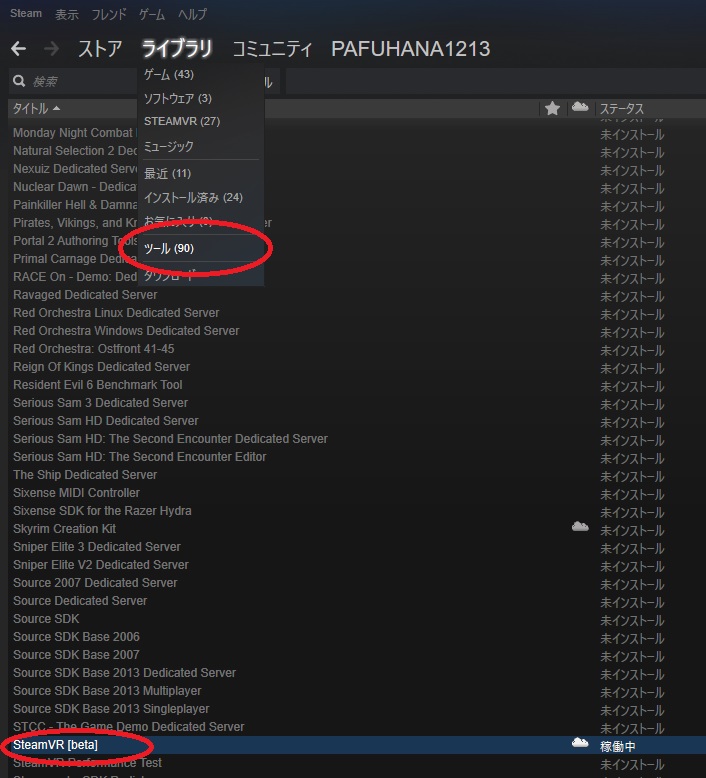
Task: Select ツール (90) in dropdown
Action: [x=169, y=248]
